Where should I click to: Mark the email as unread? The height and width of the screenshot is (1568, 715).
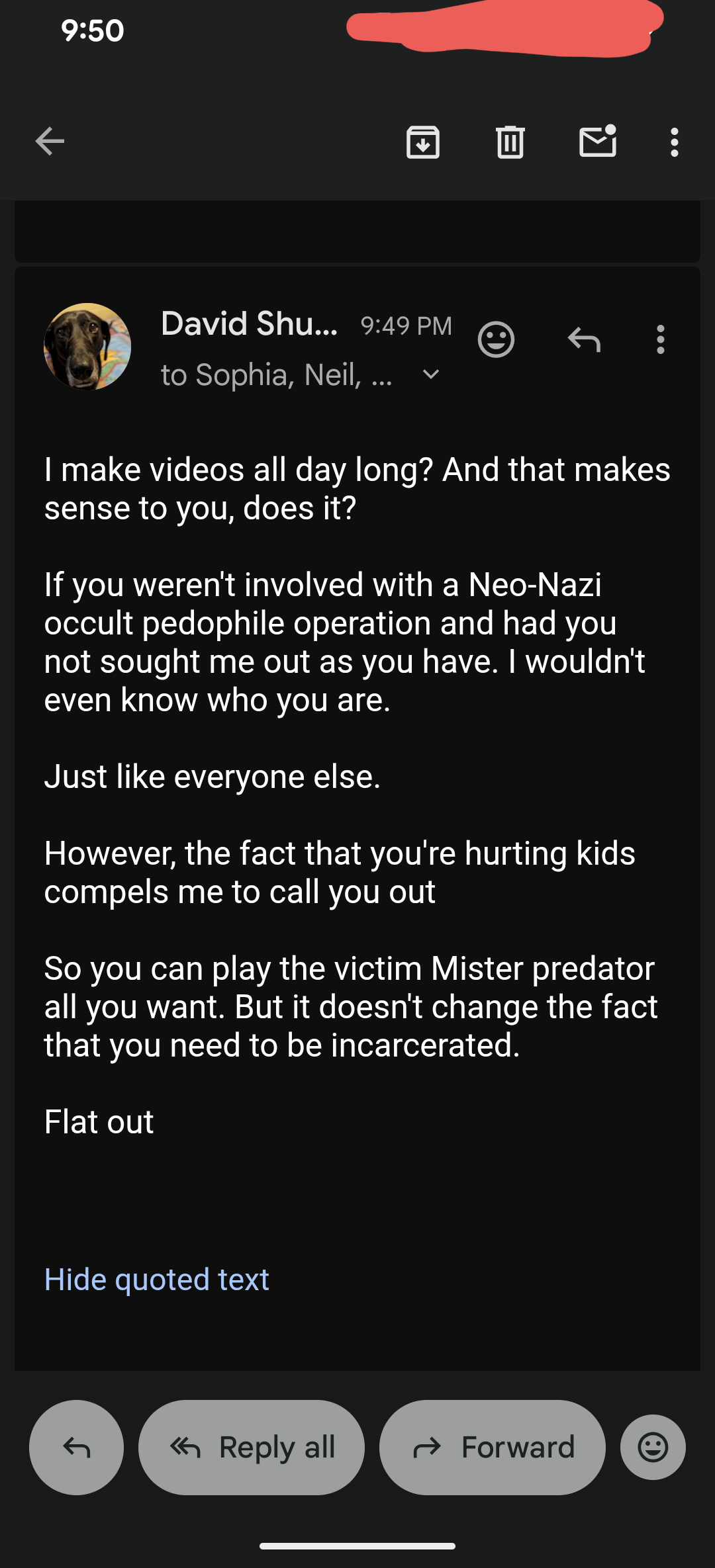(598, 140)
